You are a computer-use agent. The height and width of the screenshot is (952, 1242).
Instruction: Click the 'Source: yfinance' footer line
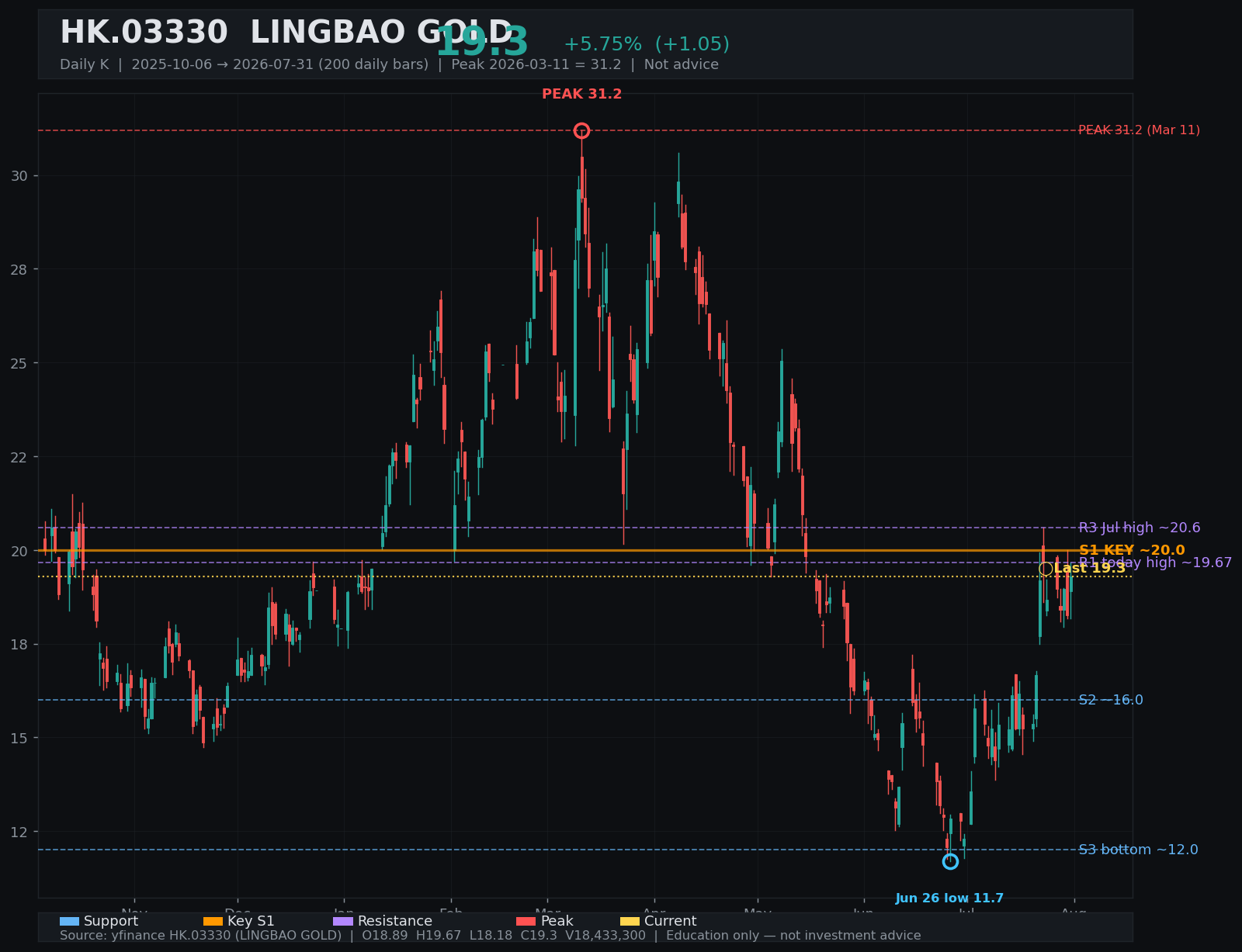491,936
